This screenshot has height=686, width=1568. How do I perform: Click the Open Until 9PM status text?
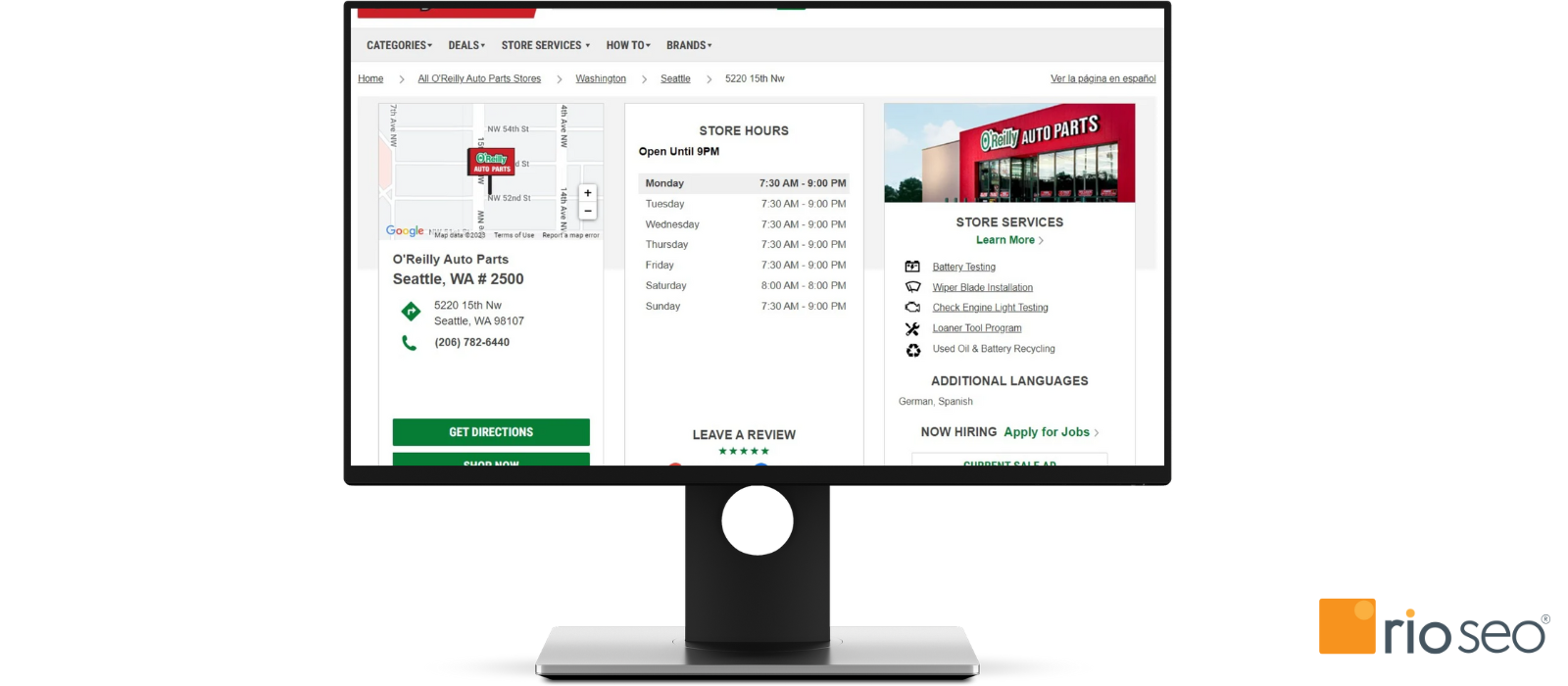[679, 152]
